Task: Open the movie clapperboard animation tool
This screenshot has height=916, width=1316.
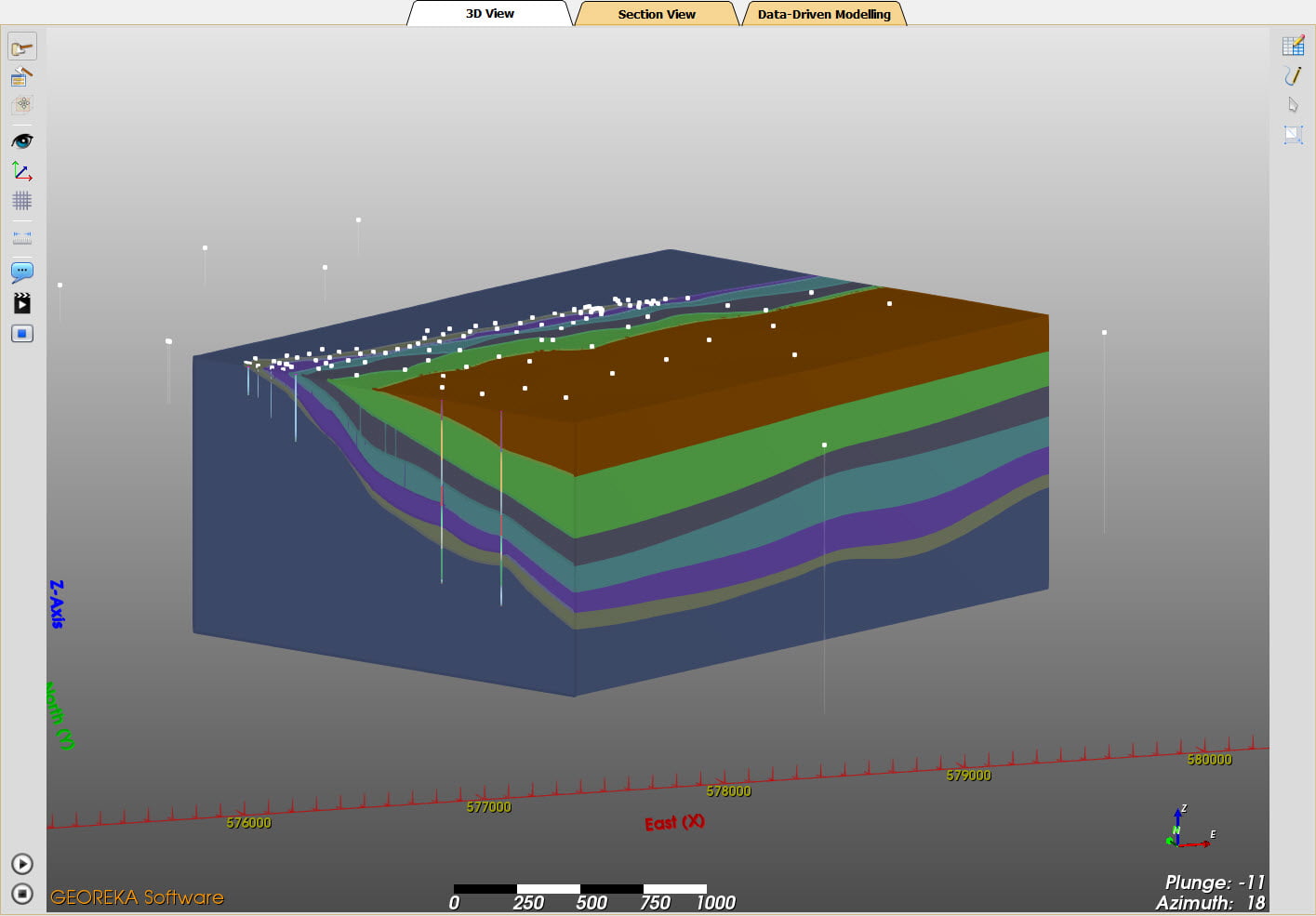Action: click(21, 303)
